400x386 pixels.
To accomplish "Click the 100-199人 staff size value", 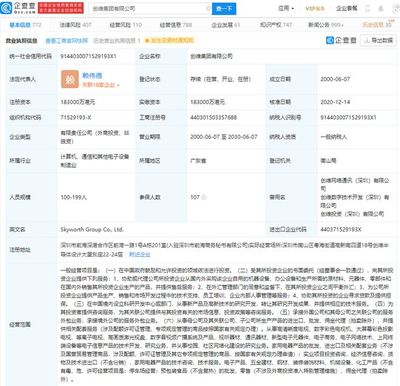I will tap(74, 197).
